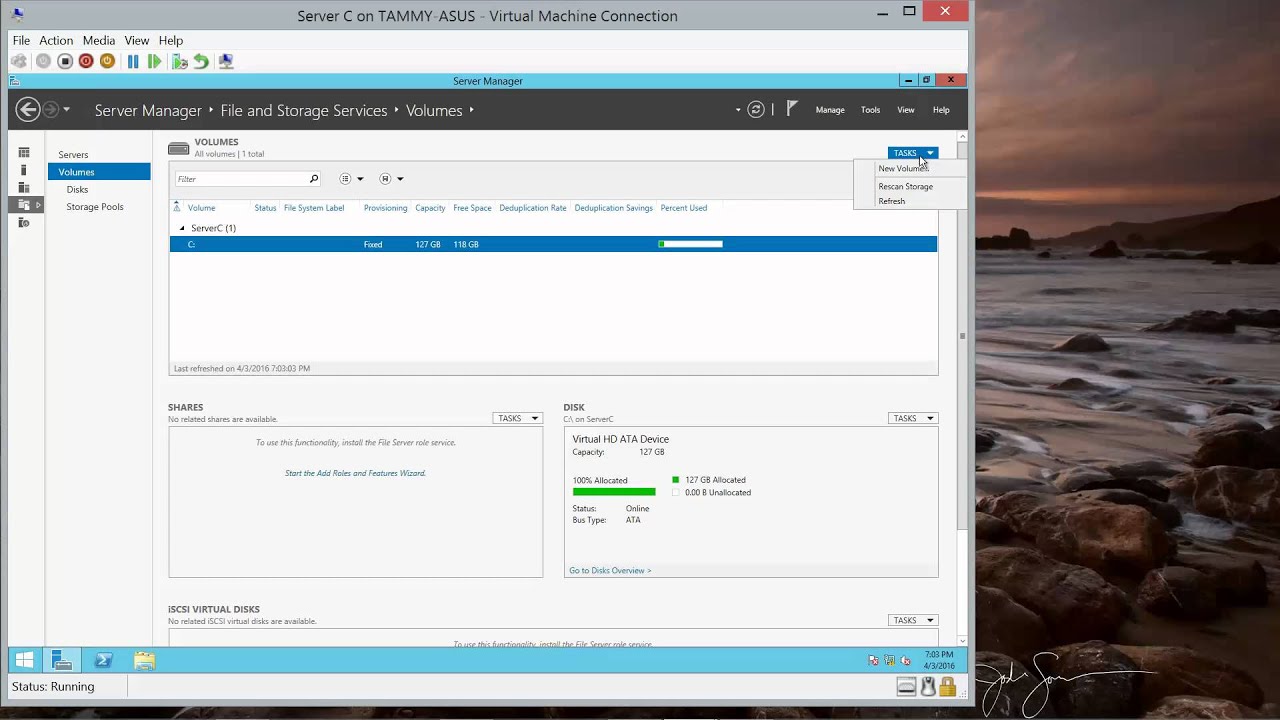
Task: Open dropdown arrow left of refresh icon
Action: coord(738,110)
